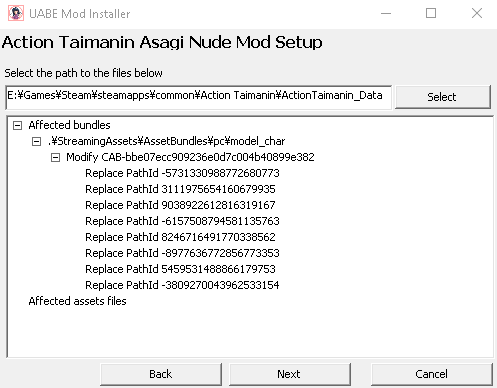The width and height of the screenshot is (497, 388).
Task: Click the Select path button
Action: pyautogui.click(x=443, y=97)
